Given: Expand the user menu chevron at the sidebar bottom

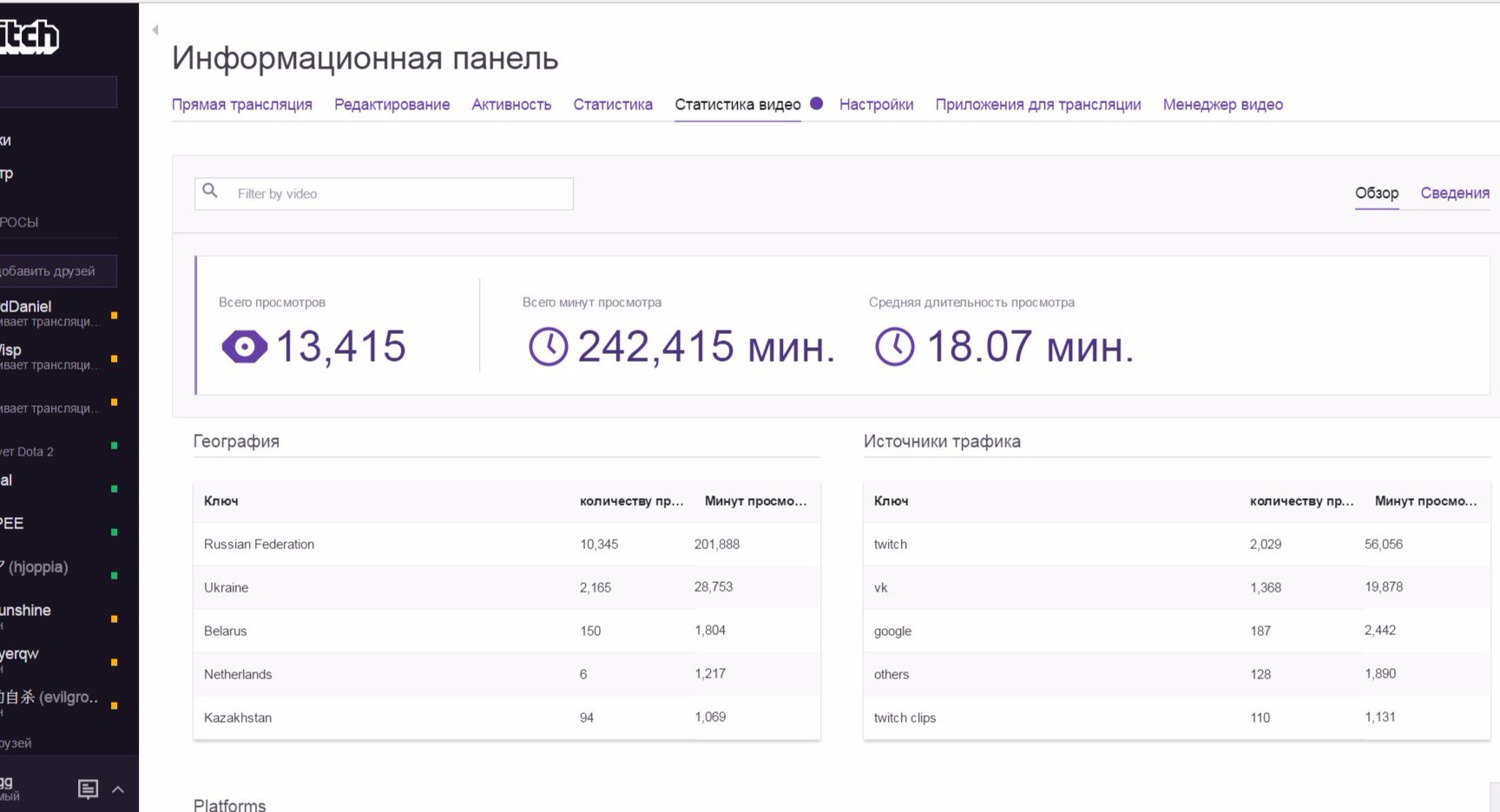Looking at the screenshot, I should (x=118, y=789).
